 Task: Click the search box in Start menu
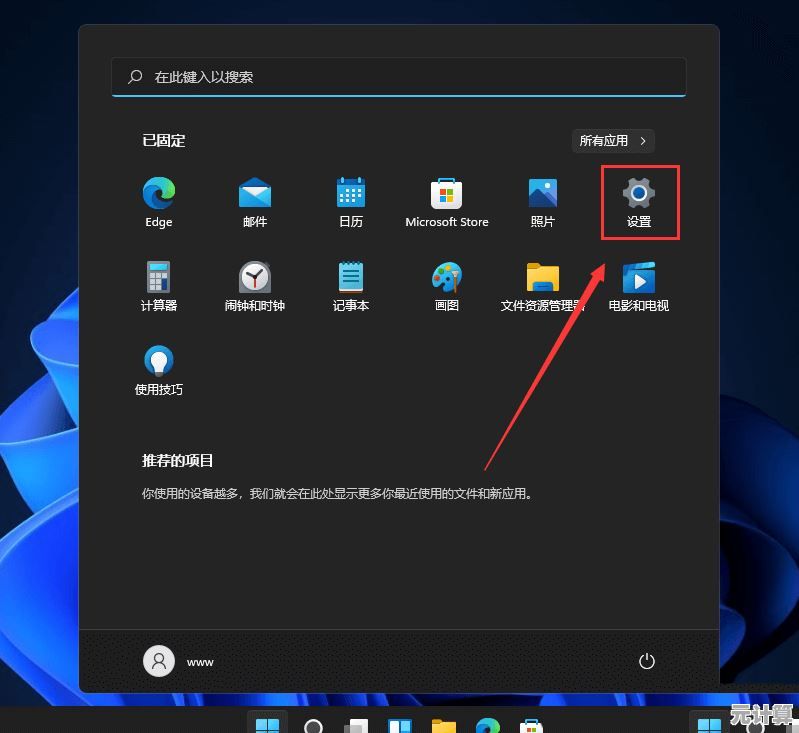click(398, 77)
